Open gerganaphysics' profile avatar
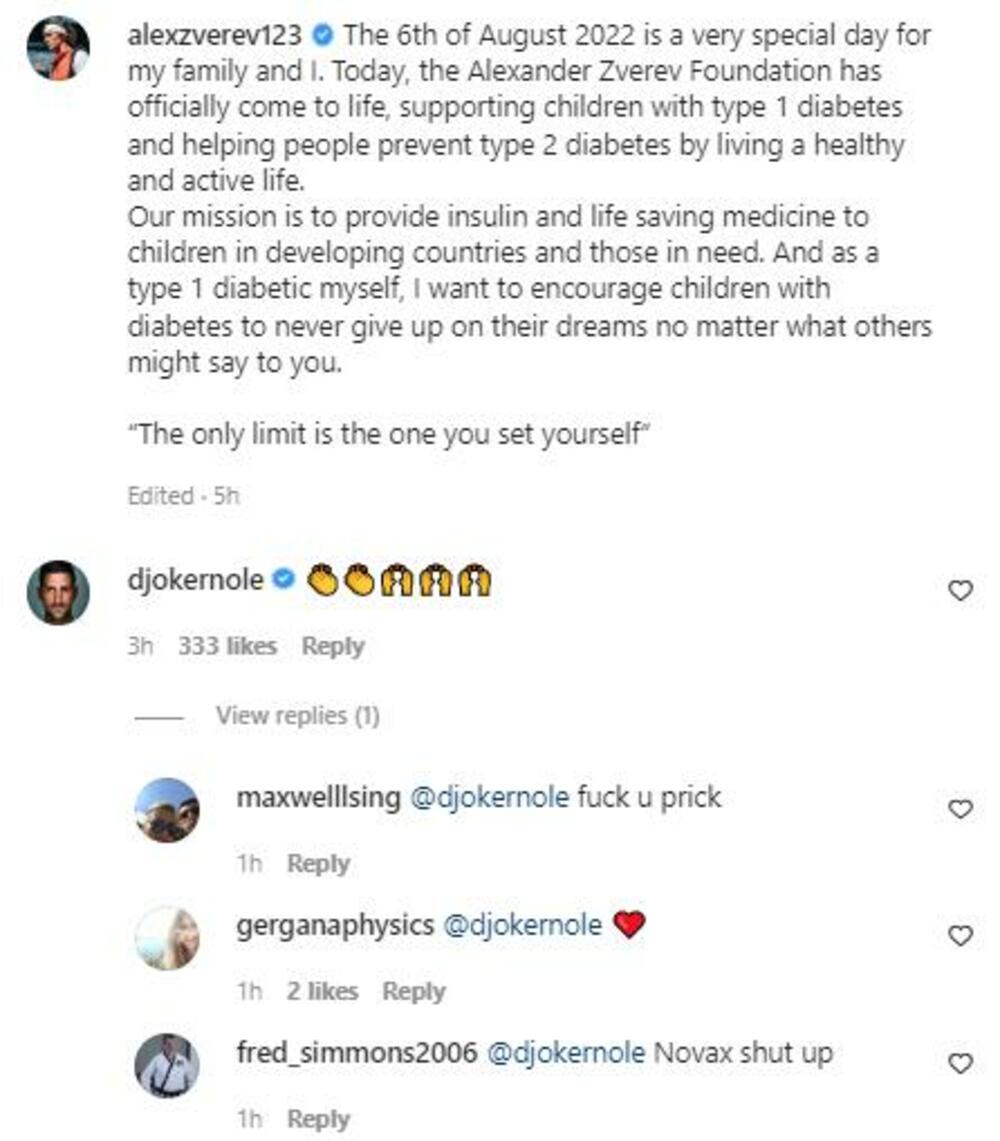Viewport: 1000px width, 1141px height. (x=167, y=938)
